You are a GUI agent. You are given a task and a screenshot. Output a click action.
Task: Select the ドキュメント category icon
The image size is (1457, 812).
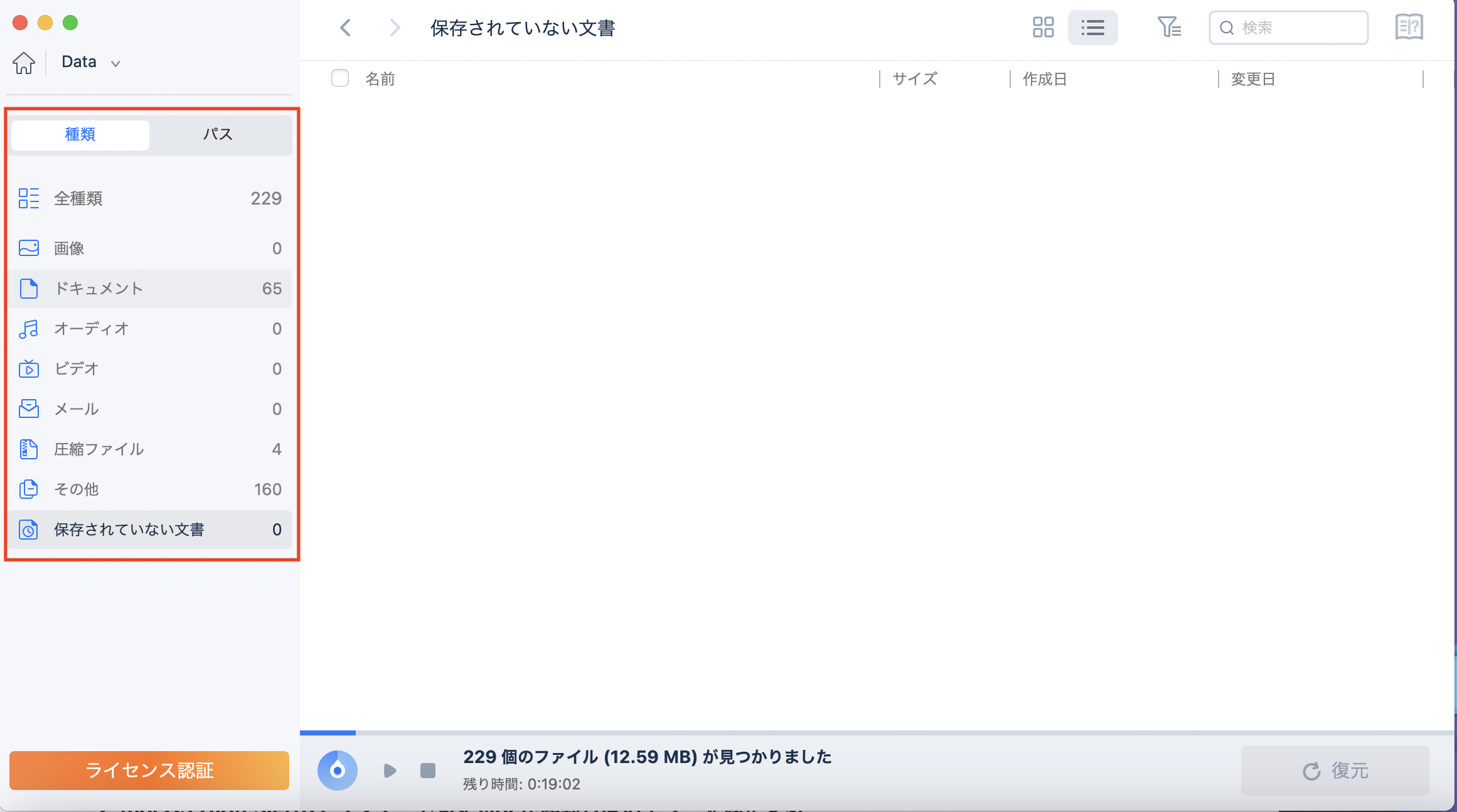click(28, 288)
